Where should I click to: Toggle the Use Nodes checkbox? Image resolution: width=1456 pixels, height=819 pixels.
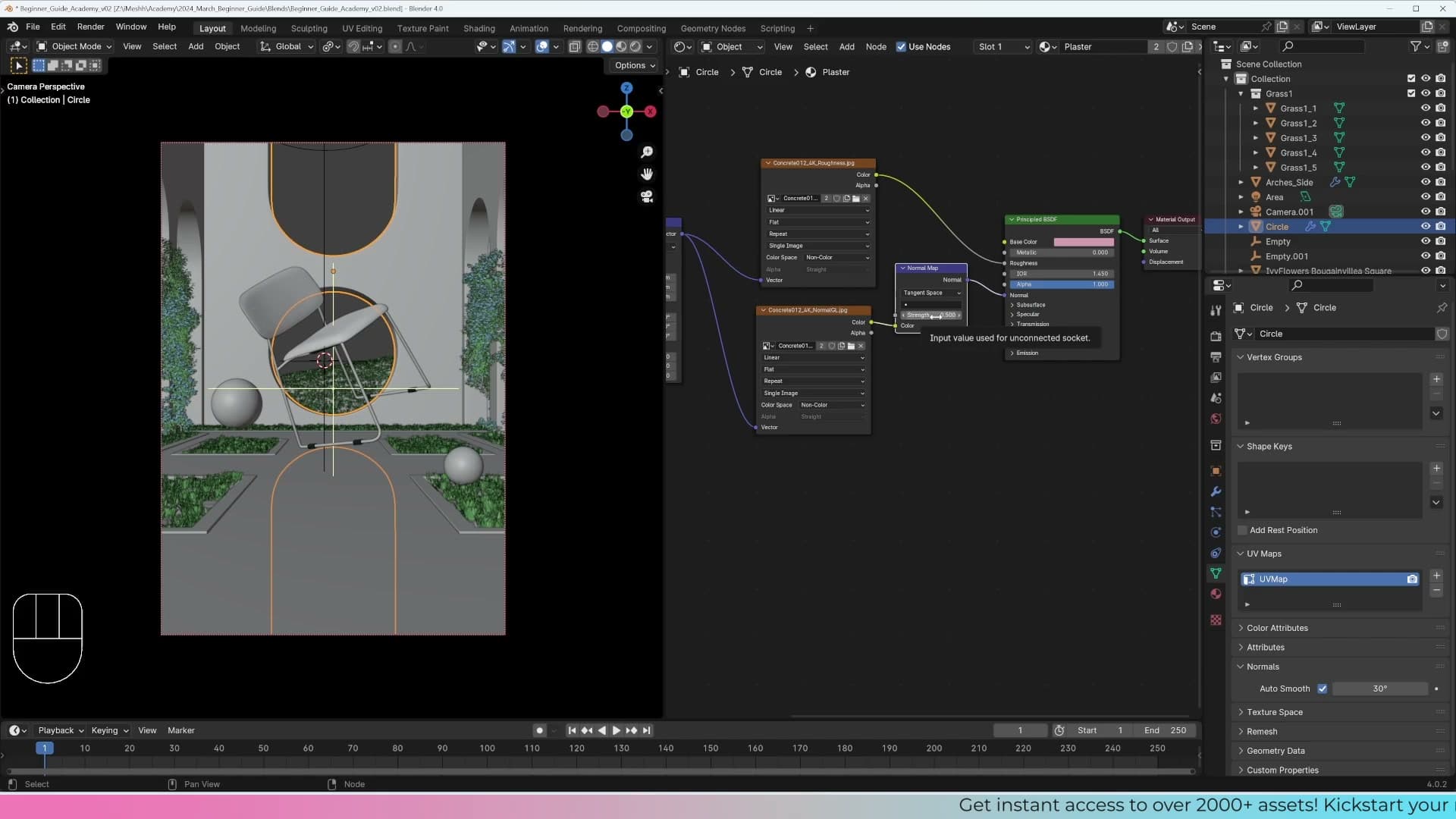[x=901, y=47]
